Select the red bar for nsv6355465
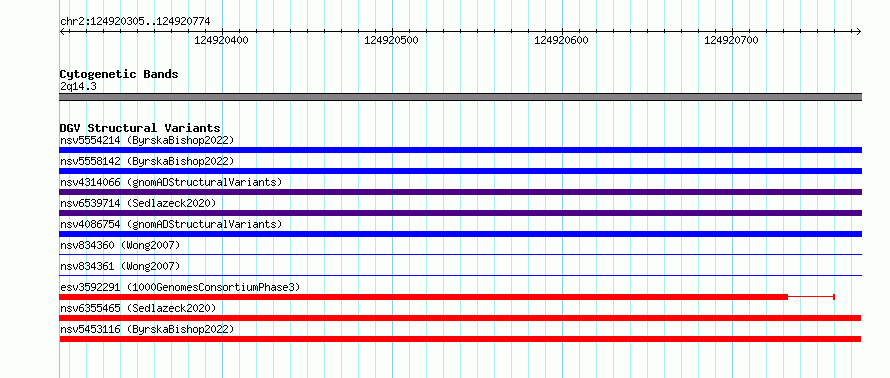 pos(460,318)
